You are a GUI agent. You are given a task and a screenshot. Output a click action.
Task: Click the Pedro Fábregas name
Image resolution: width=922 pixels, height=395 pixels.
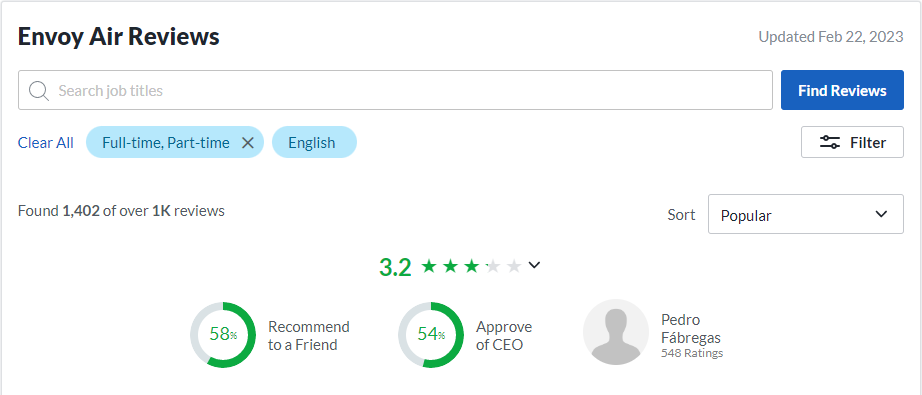[690, 329]
